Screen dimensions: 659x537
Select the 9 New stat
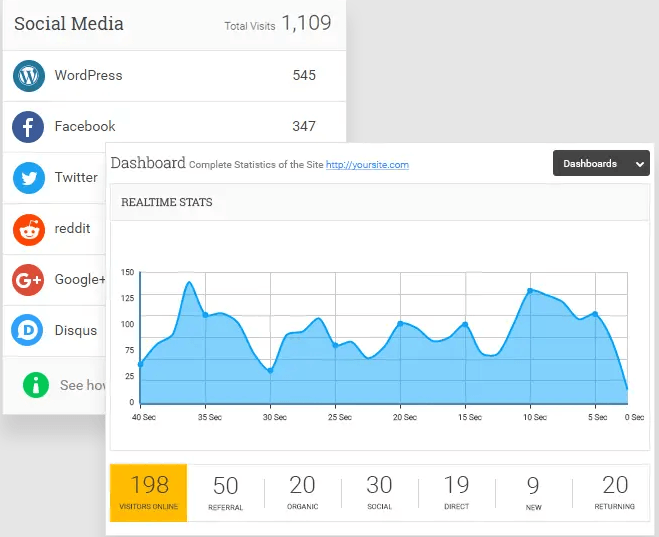(533, 492)
